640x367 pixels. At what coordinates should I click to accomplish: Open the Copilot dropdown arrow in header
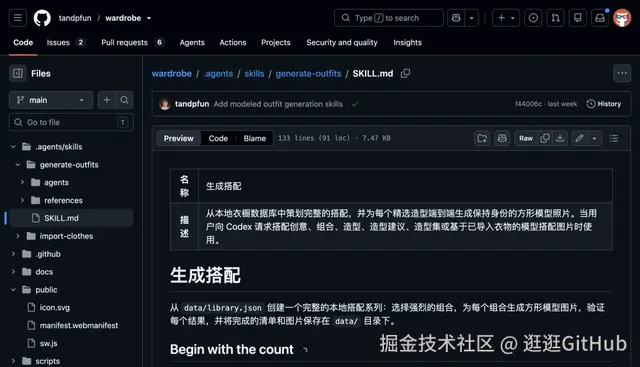[472, 18]
